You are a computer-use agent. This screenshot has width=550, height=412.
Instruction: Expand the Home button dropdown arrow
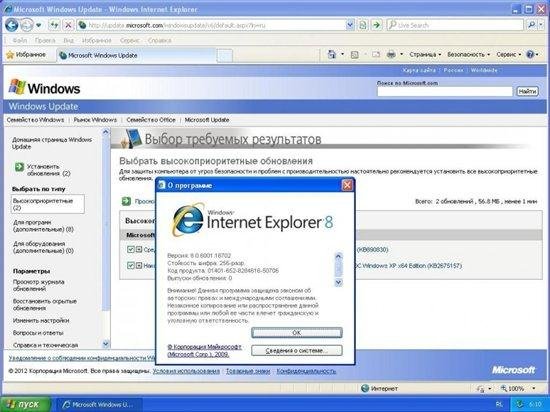(343, 54)
